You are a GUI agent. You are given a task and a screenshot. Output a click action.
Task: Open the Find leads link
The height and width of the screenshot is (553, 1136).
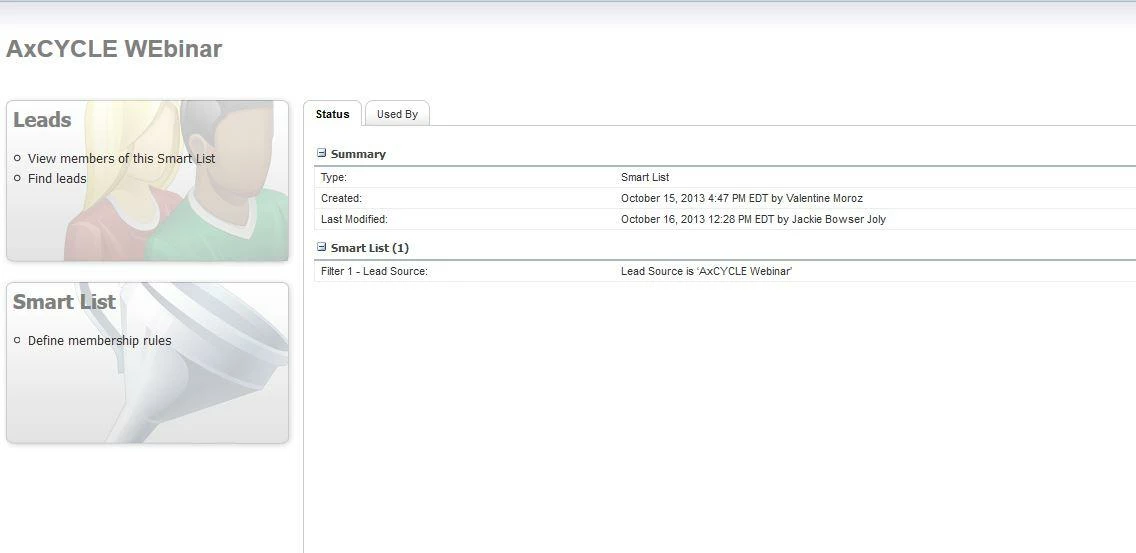[57, 178]
